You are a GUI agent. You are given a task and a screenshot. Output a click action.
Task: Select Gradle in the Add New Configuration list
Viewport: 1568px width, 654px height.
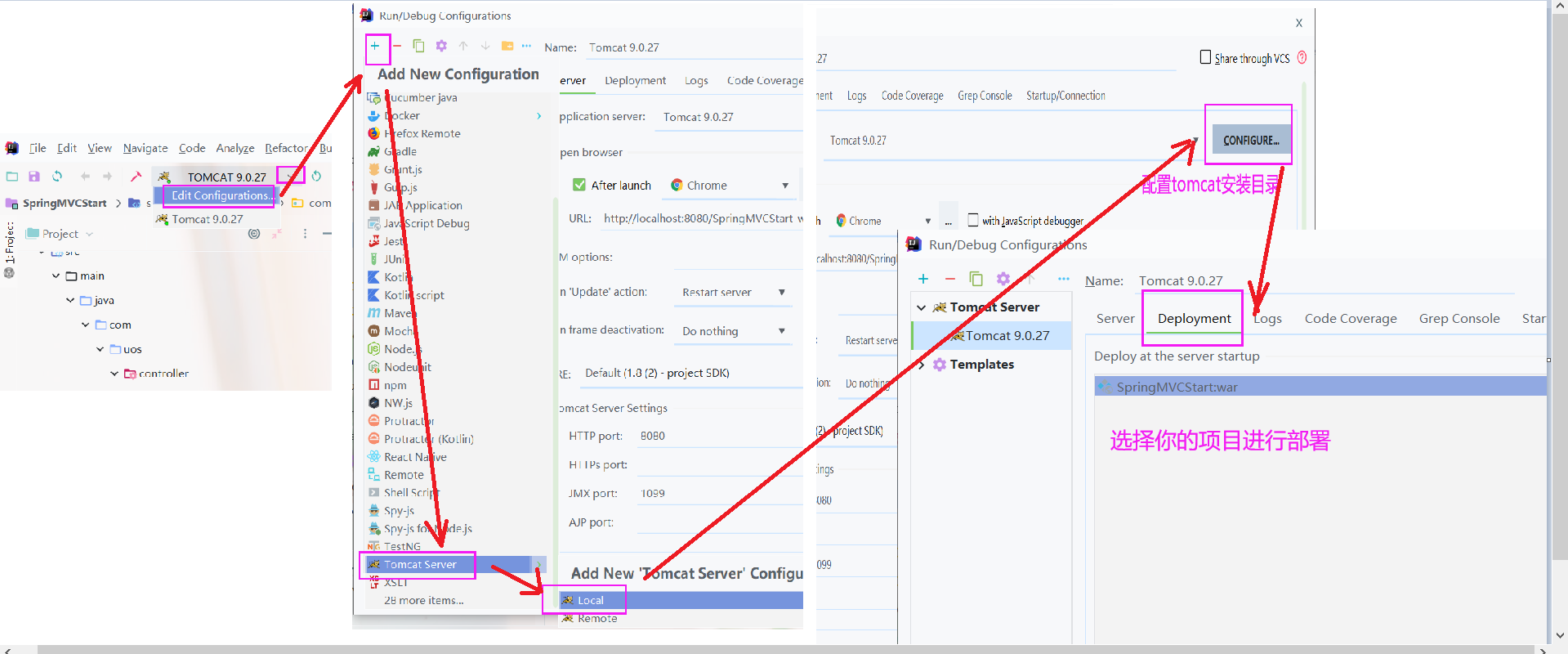(x=400, y=151)
